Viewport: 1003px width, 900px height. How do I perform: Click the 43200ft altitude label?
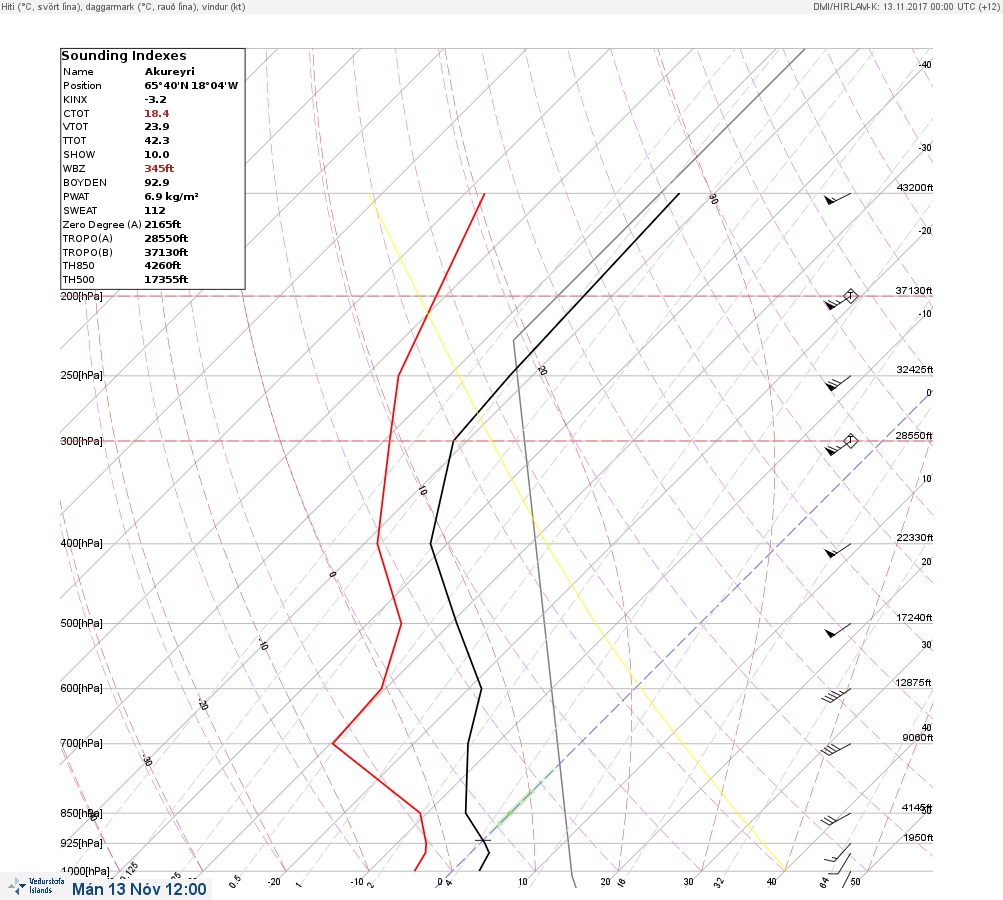[915, 187]
